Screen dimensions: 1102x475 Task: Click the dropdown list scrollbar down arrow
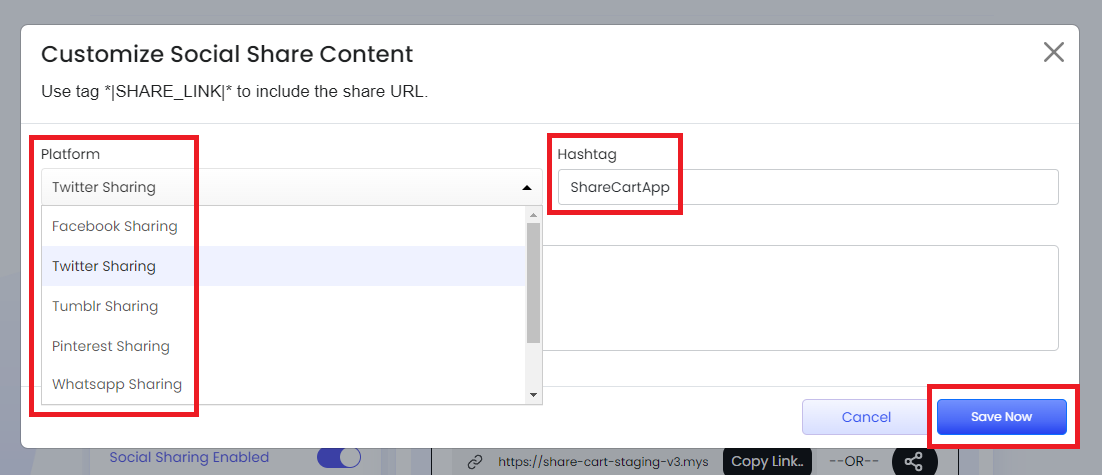[x=533, y=396]
